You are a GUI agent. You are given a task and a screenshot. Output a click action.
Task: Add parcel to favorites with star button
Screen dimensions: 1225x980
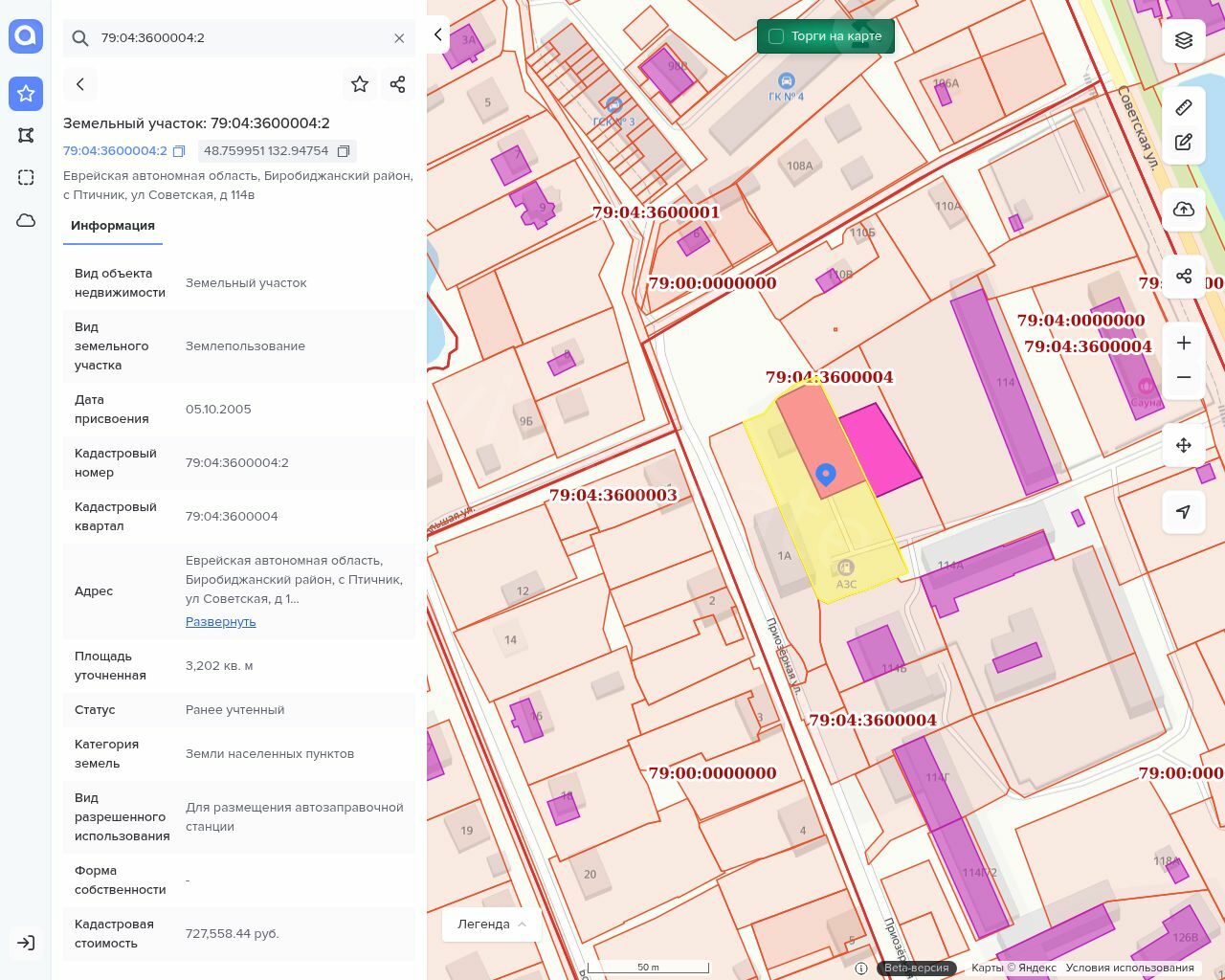click(x=360, y=84)
